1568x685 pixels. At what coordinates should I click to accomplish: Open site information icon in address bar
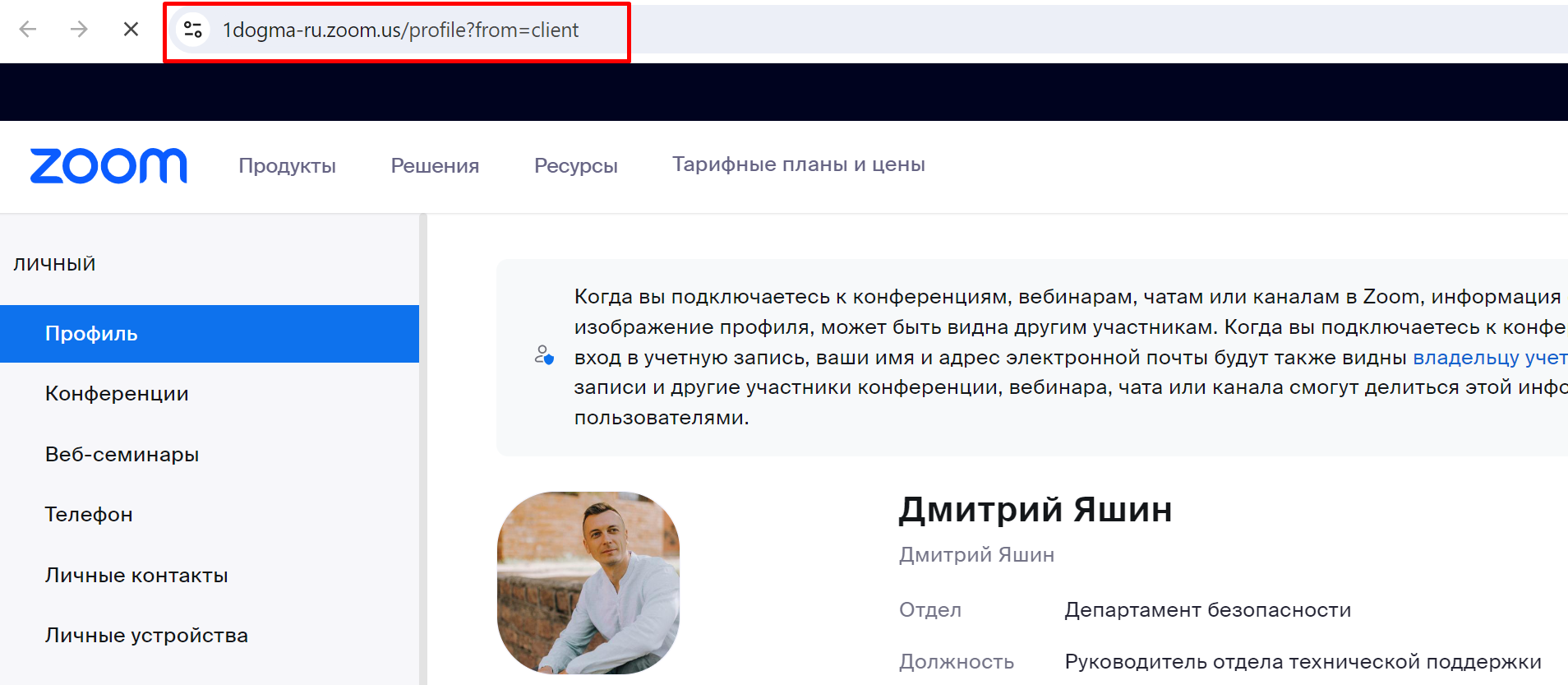(x=193, y=30)
